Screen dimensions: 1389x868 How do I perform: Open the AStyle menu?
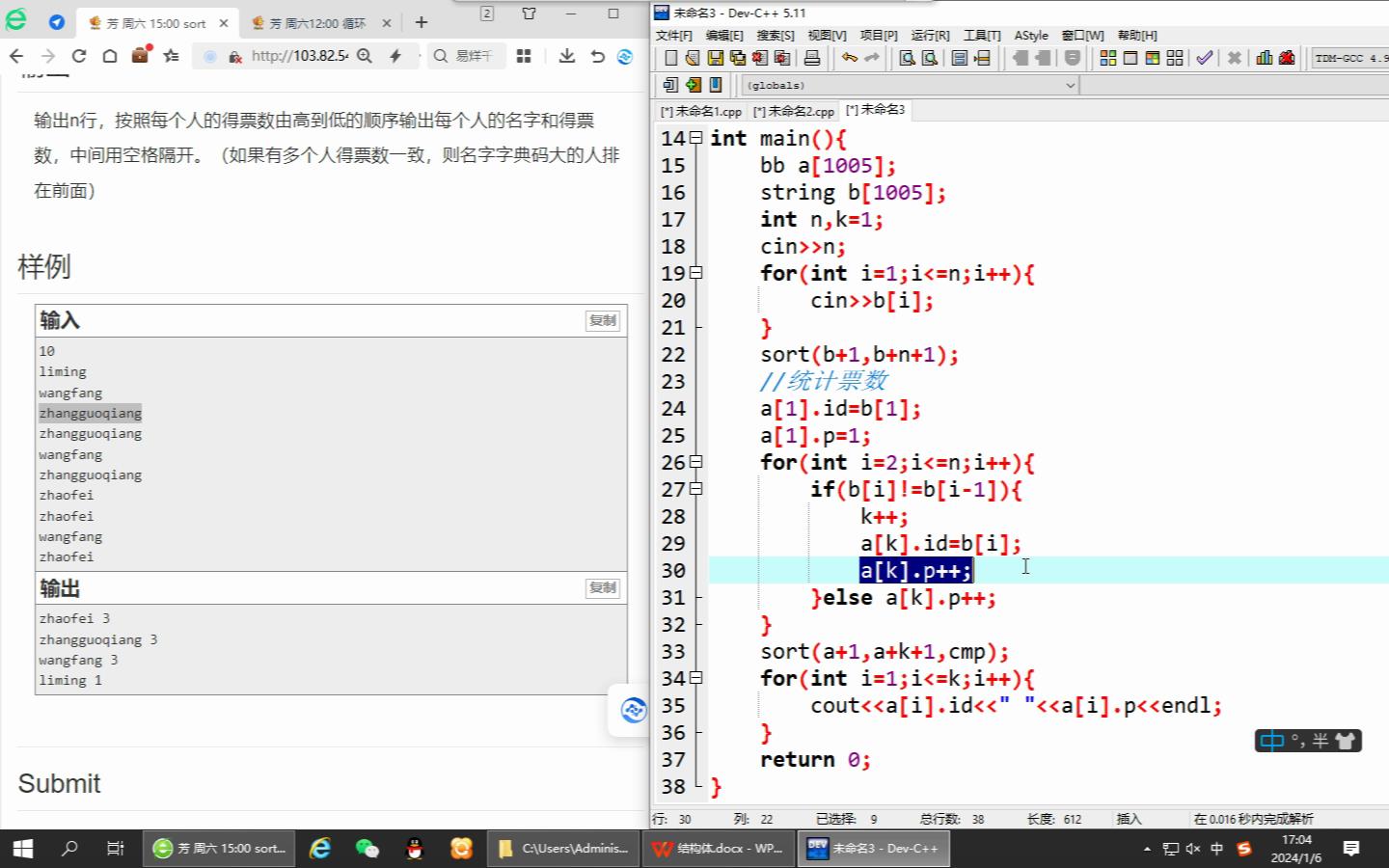tap(1031, 35)
